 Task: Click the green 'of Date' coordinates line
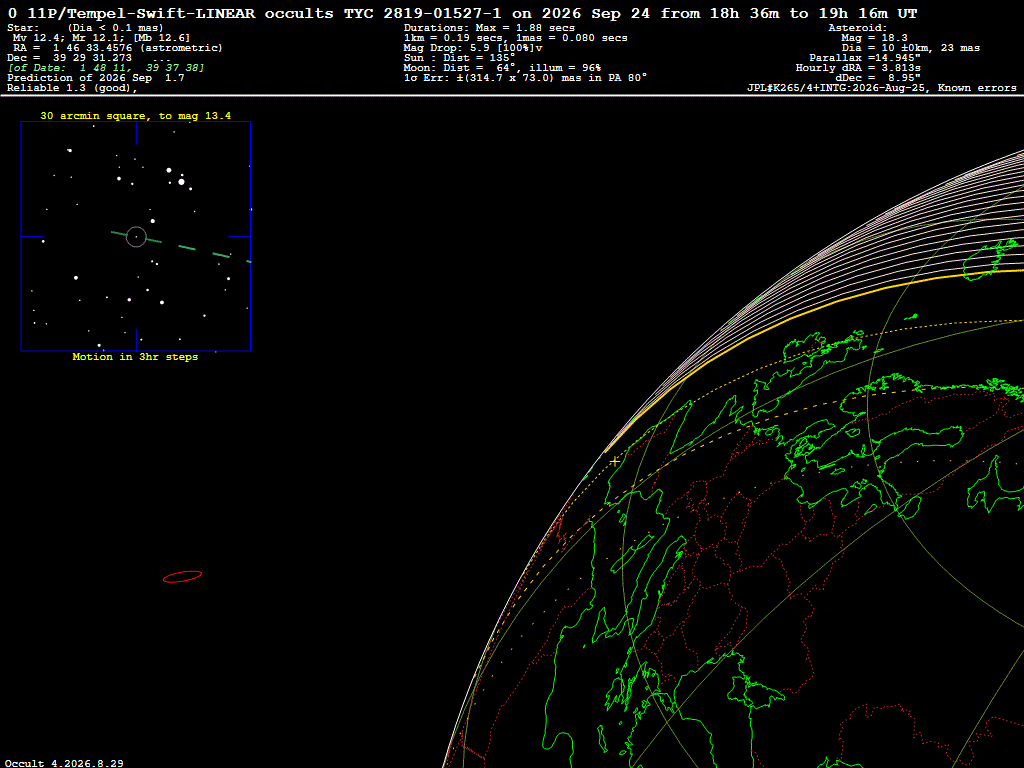[106, 67]
